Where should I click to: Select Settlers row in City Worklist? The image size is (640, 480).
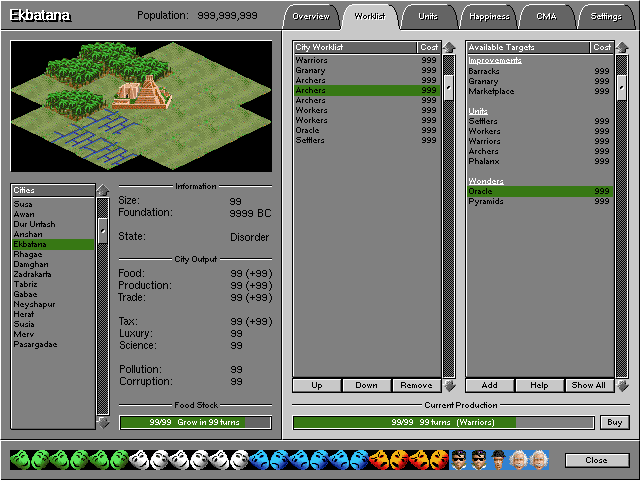pos(367,140)
